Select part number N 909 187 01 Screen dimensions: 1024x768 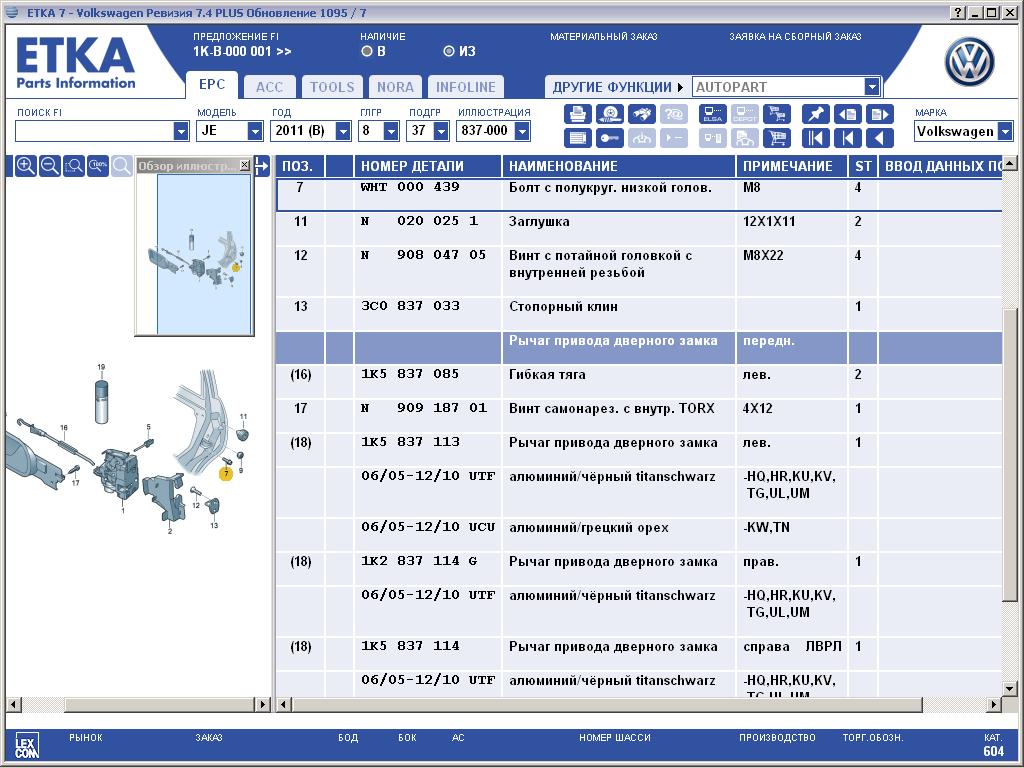pyautogui.click(x=424, y=408)
